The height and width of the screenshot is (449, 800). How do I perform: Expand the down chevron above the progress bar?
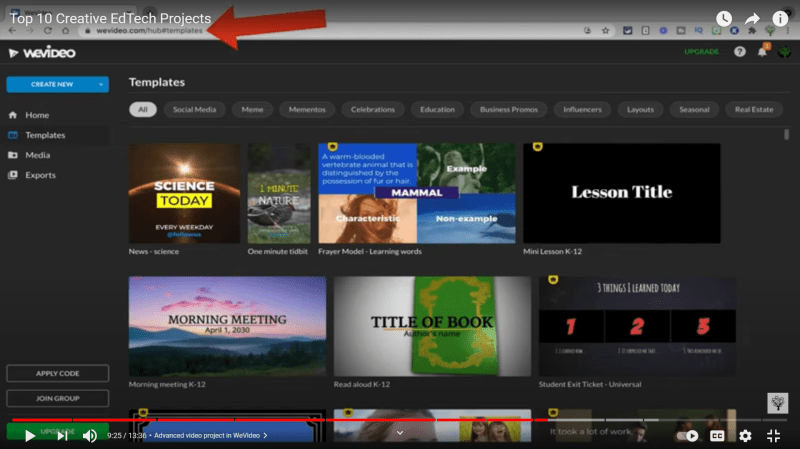click(399, 432)
